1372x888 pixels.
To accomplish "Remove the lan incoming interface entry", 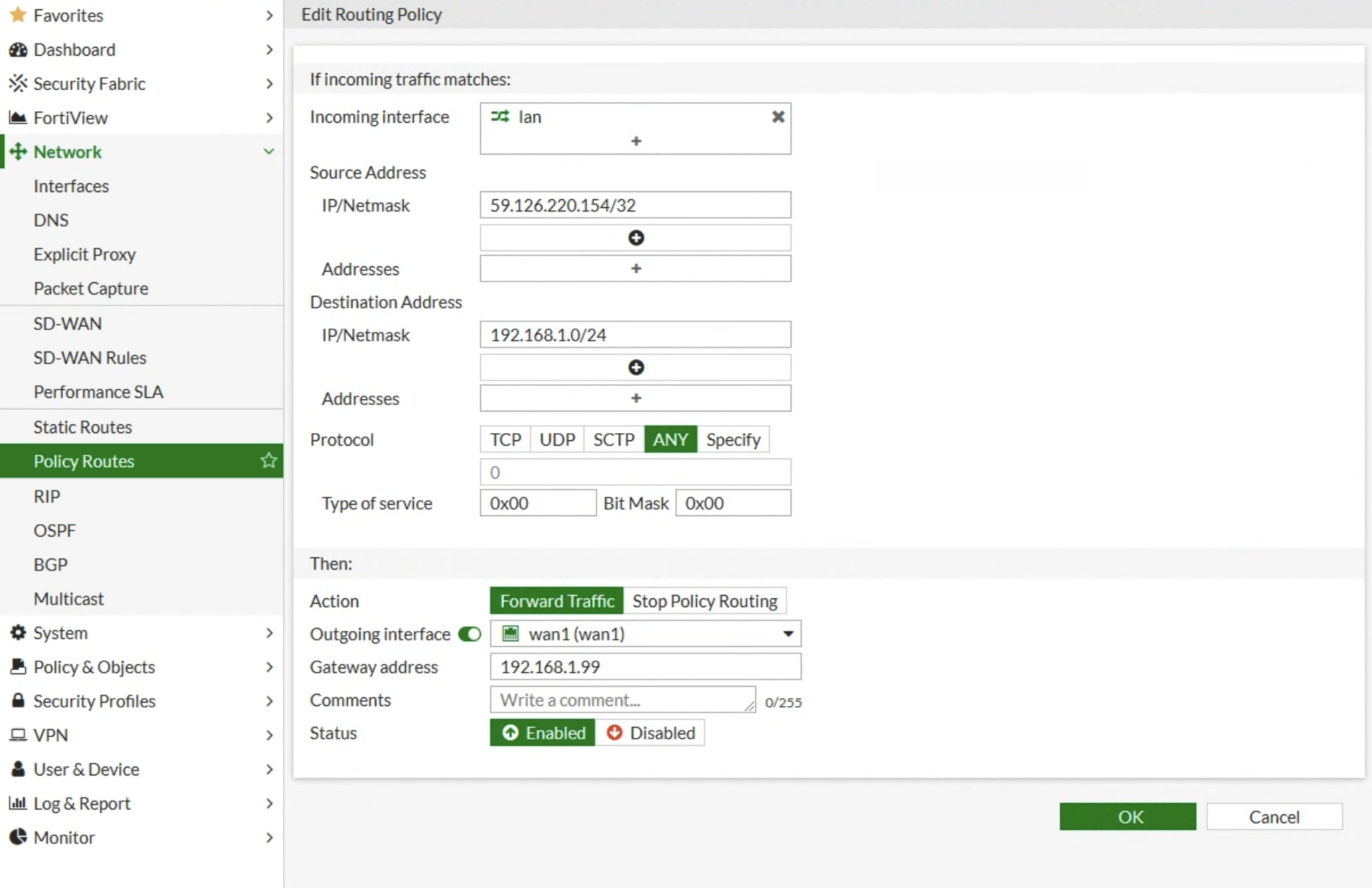I will click(778, 117).
